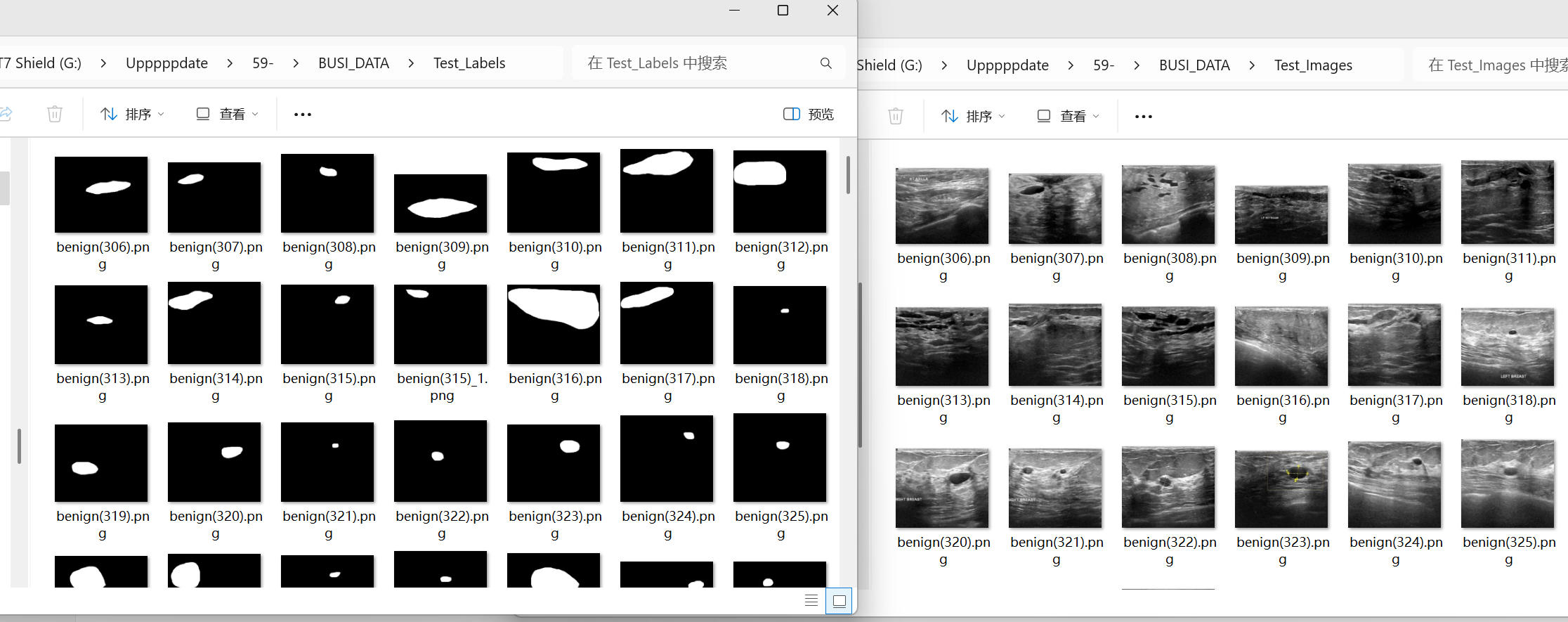
Task: Click the Test_Images search field
Action: pos(1491,65)
